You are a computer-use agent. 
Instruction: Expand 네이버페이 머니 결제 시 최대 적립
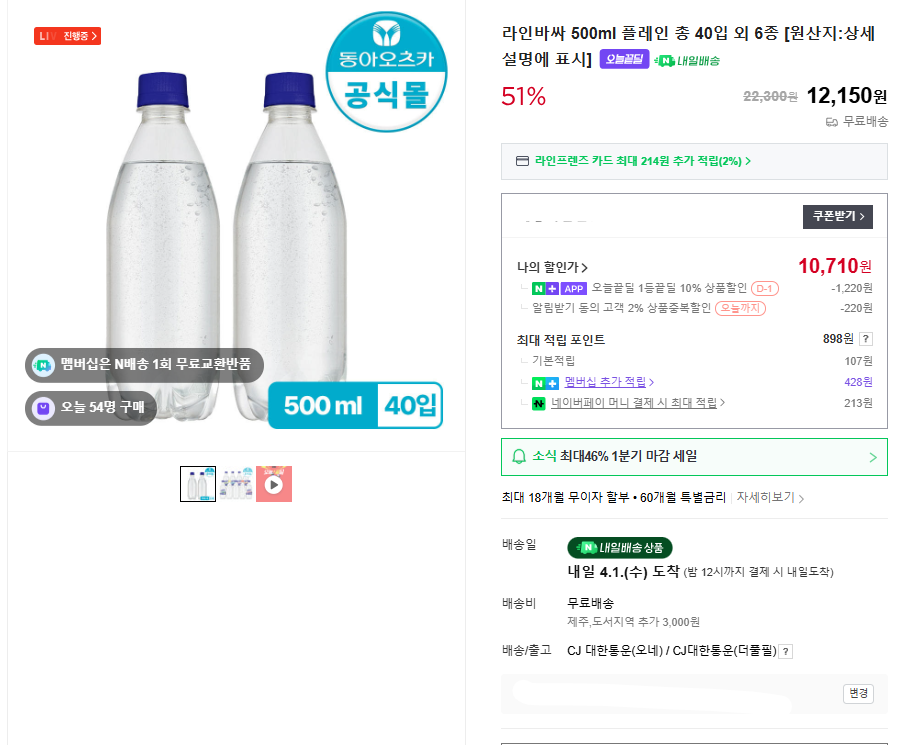click(x=638, y=403)
